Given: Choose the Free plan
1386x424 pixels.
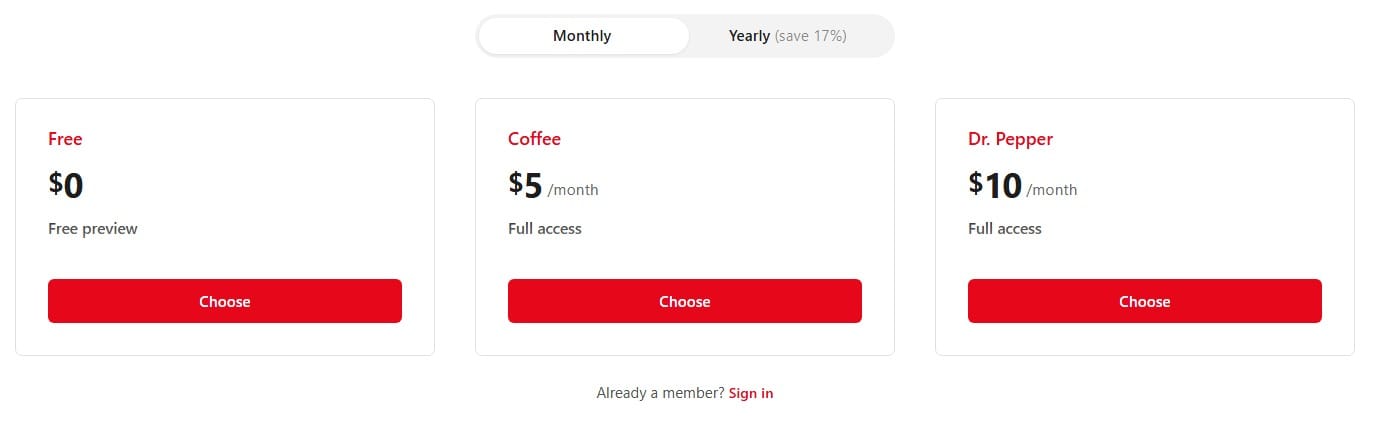Looking at the screenshot, I should click(x=225, y=301).
